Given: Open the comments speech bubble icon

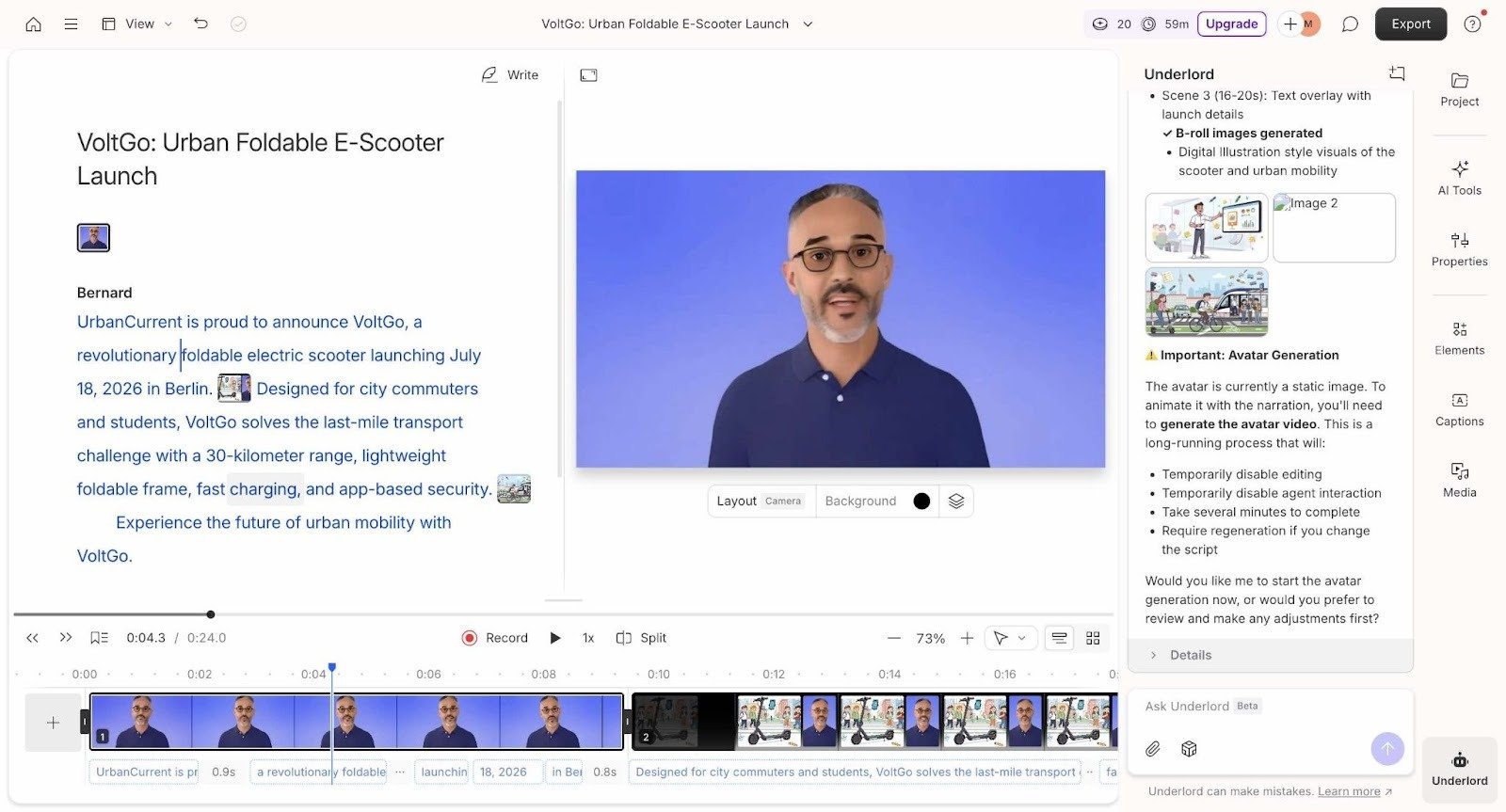Looking at the screenshot, I should pyautogui.click(x=1350, y=24).
